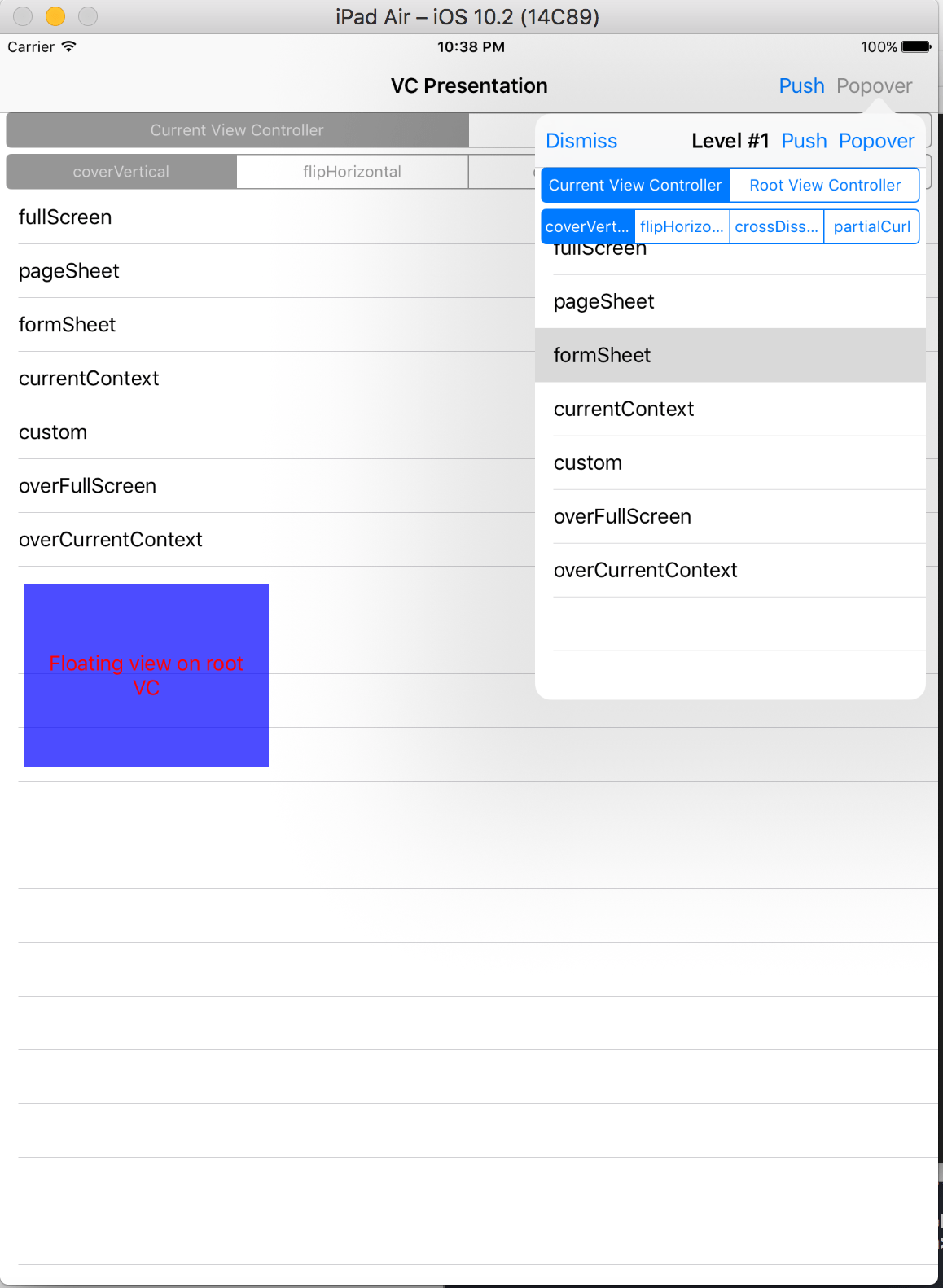This screenshot has height=1288, width=943.
Task: Click the VC Presentation title
Action: click(x=469, y=85)
